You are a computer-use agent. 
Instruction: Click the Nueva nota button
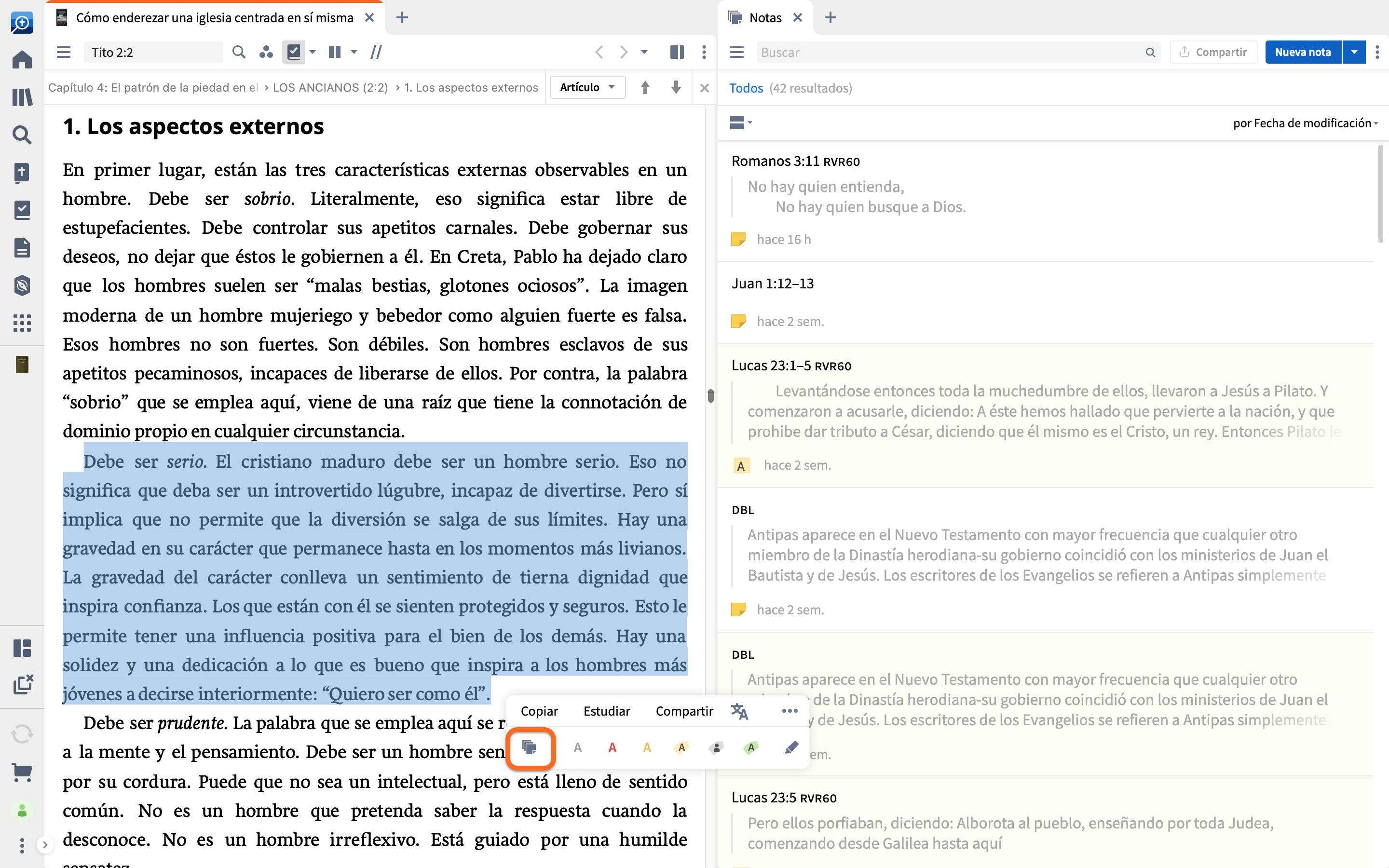tap(1302, 52)
